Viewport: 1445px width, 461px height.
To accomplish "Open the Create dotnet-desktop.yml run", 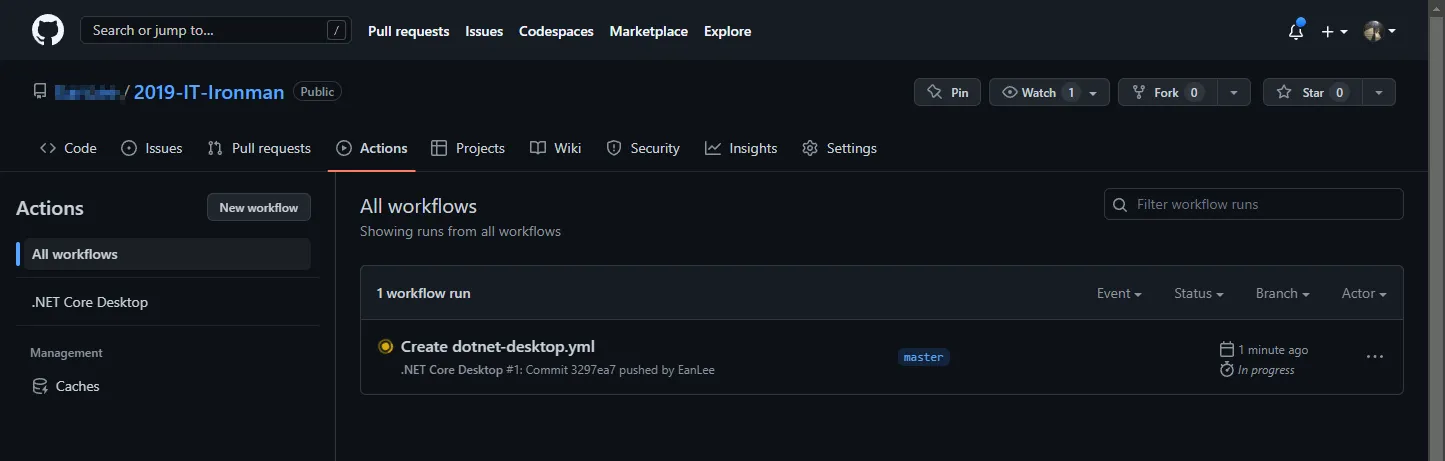I will pos(497,347).
